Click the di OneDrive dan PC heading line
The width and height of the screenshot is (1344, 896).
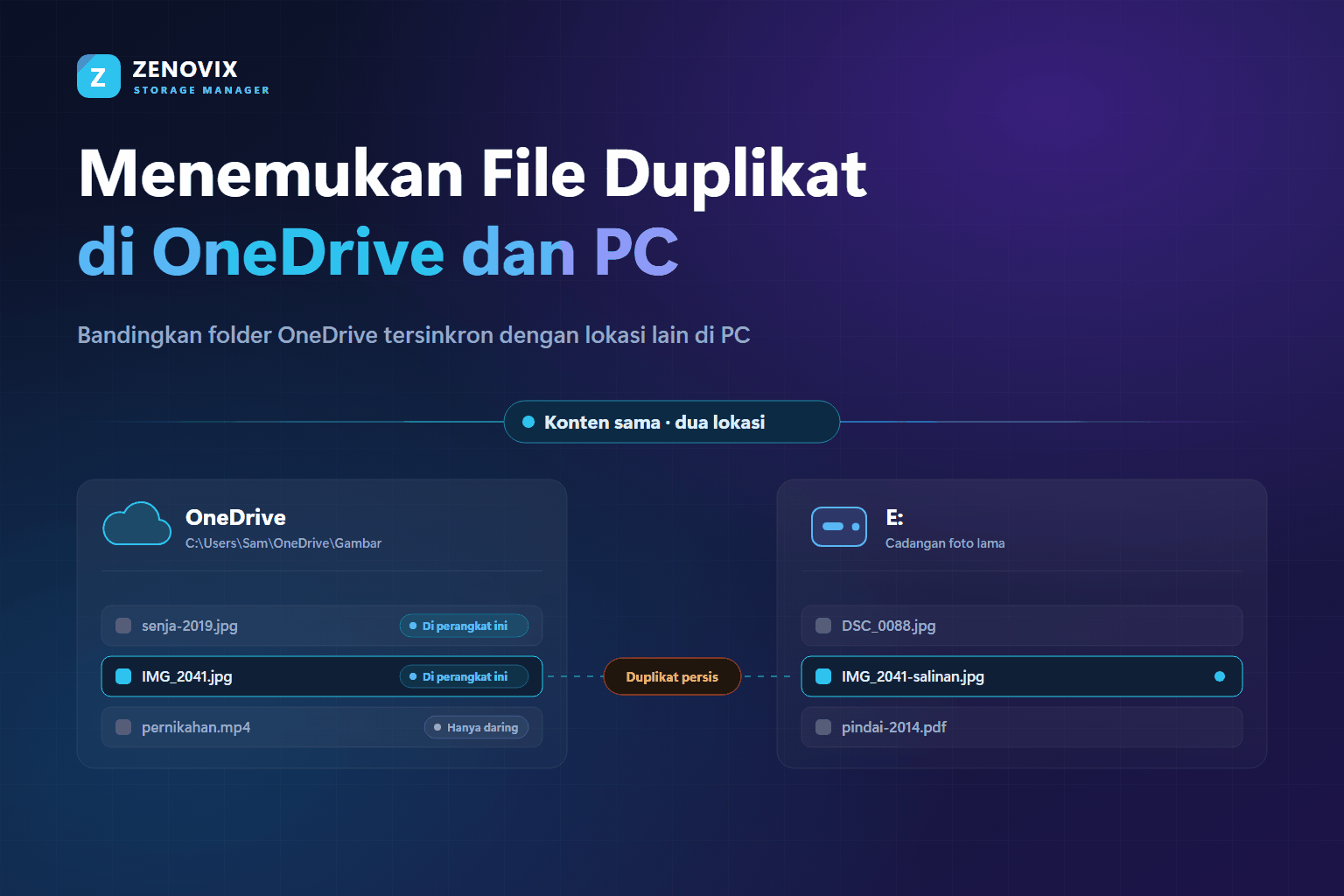pos(378,253)
